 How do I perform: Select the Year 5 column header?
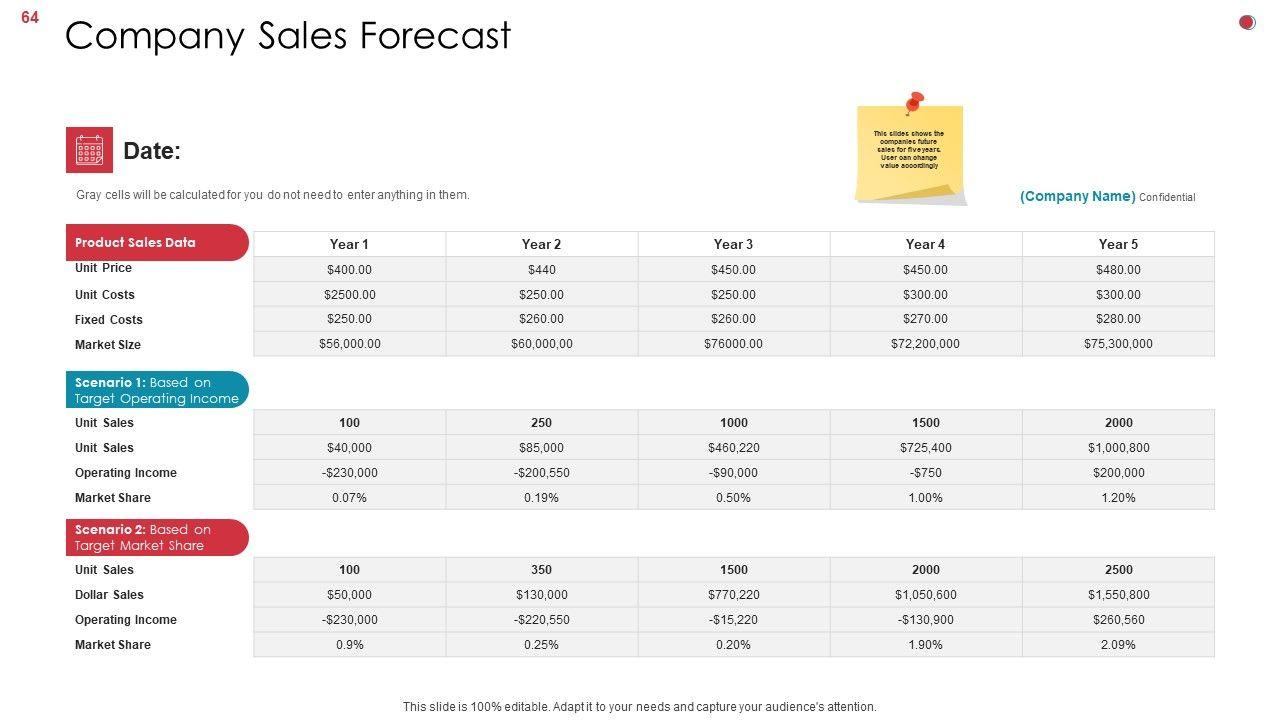(1118, 244)
